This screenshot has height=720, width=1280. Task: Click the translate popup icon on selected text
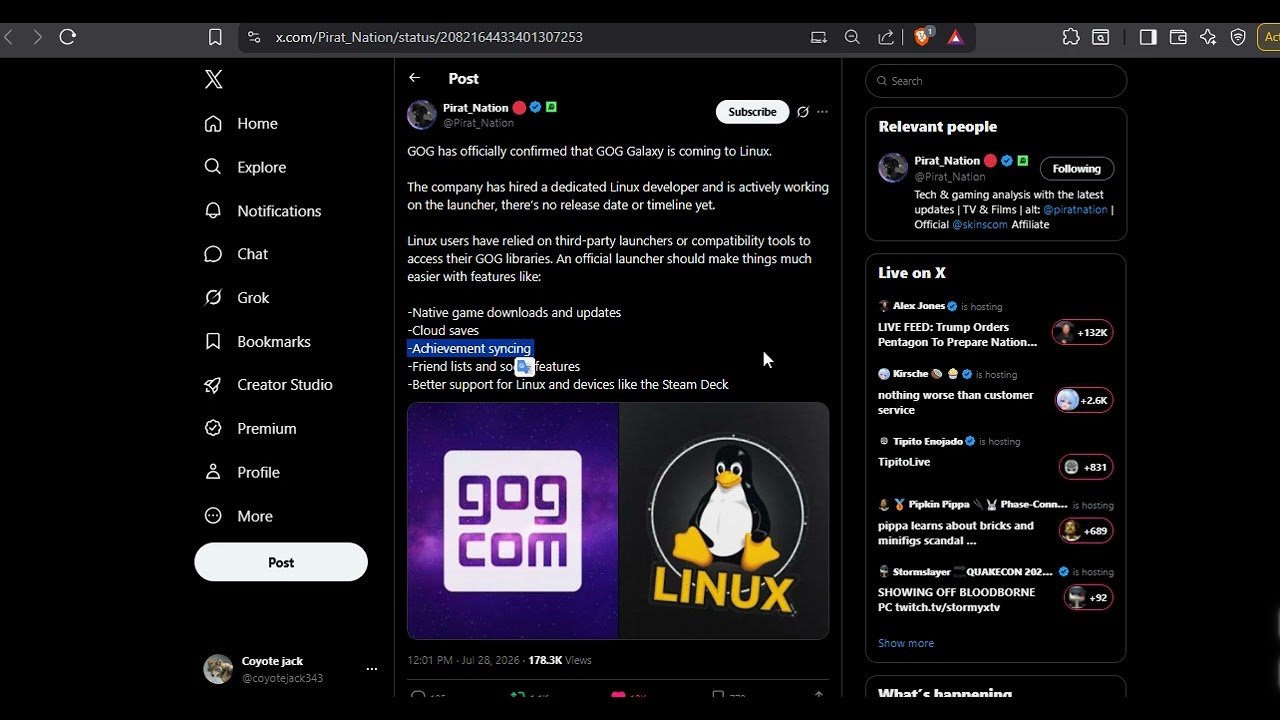(524, 367)
